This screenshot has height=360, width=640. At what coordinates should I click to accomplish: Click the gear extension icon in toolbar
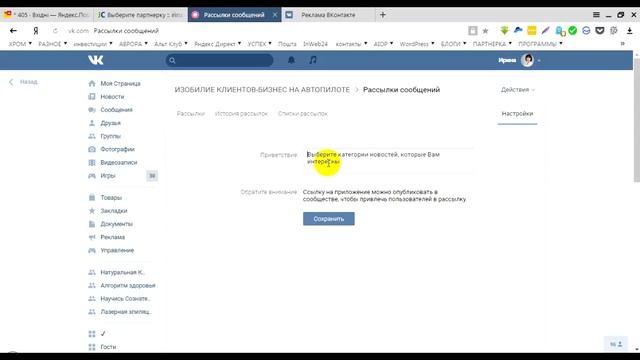613,31
